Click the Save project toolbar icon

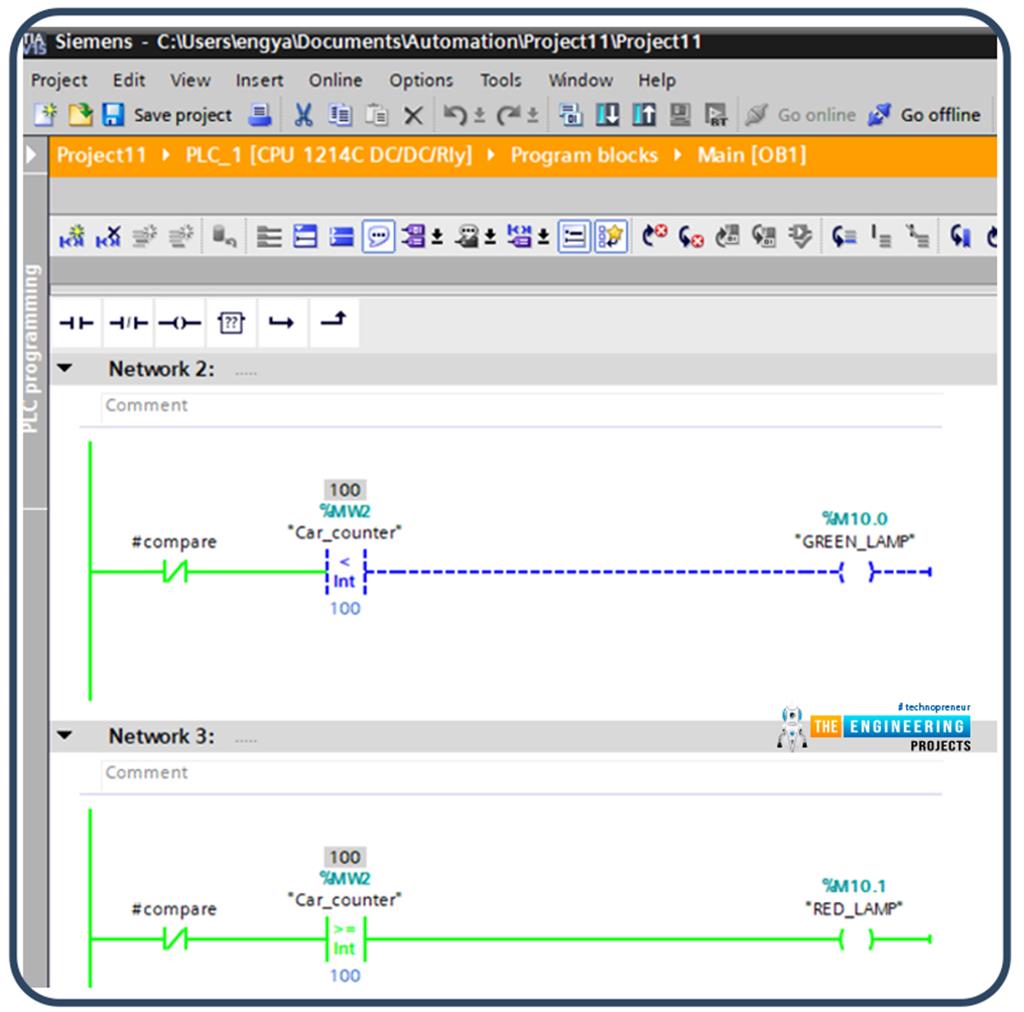[112, 114]
